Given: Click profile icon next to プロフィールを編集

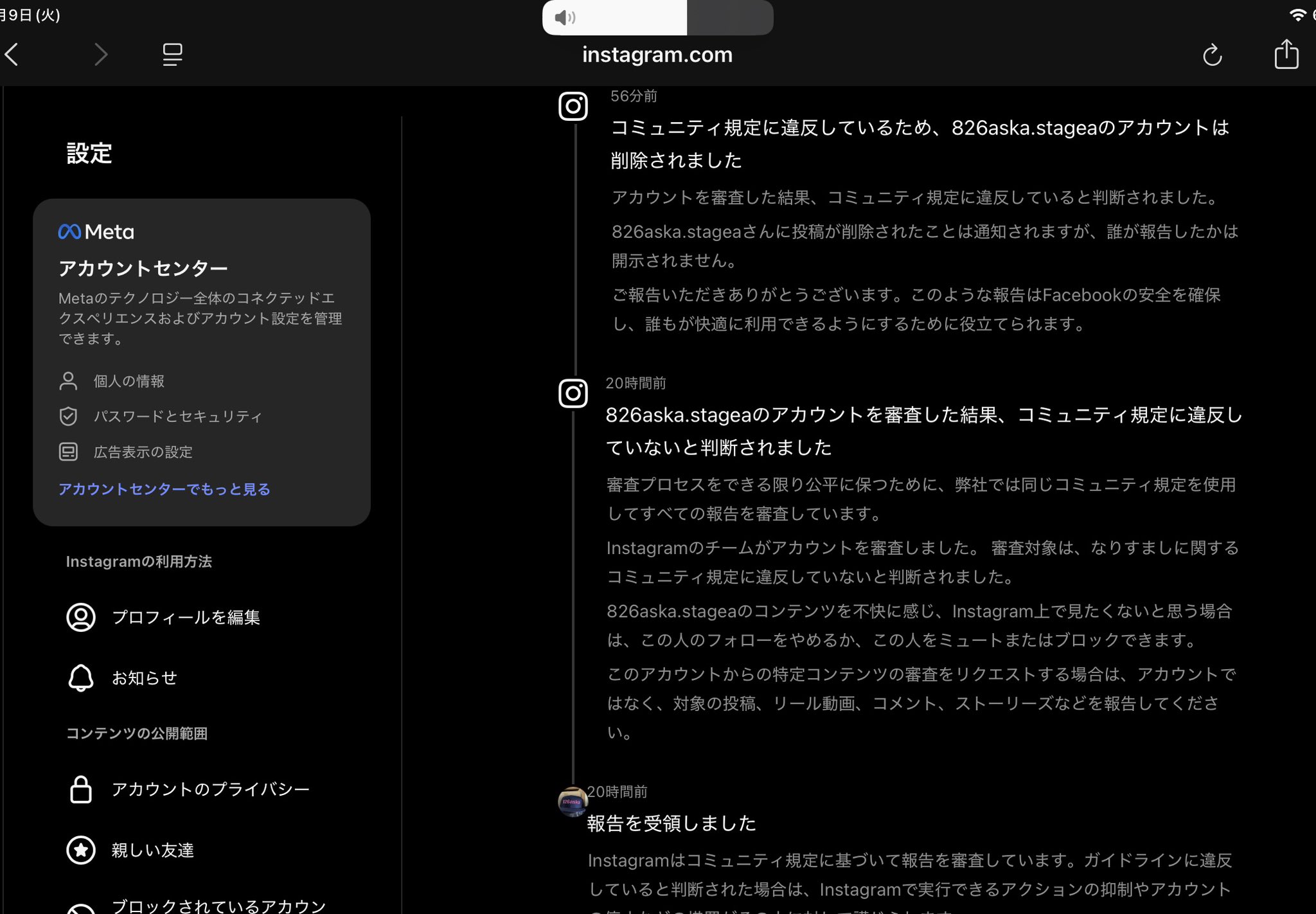Looking at the screenshot, I should coord(81,617).
